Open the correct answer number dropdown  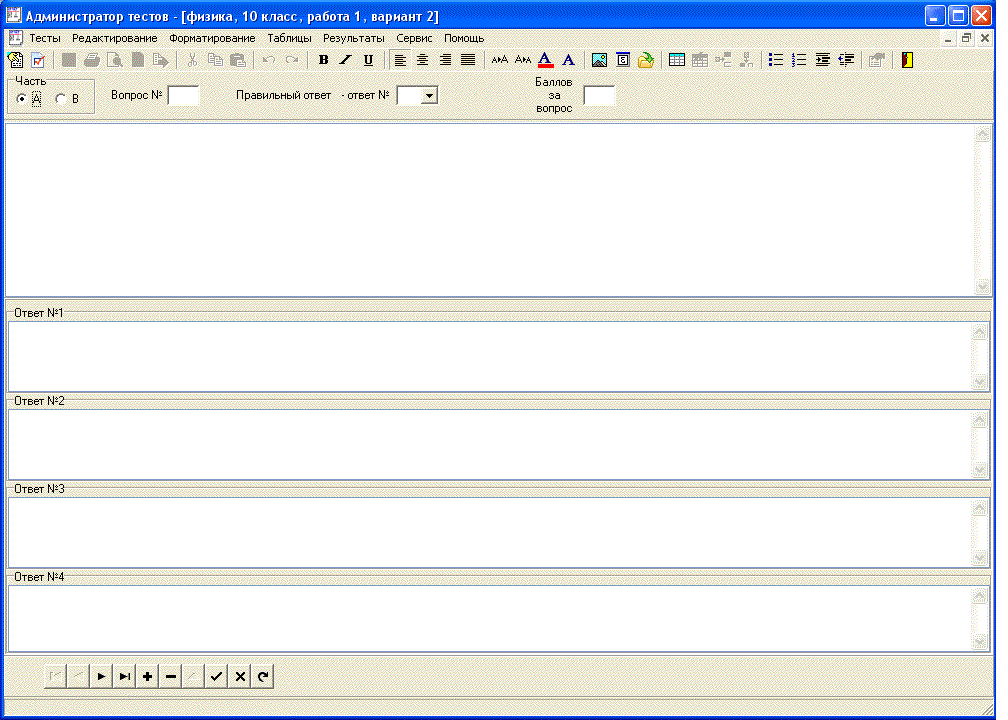(428, 96)
